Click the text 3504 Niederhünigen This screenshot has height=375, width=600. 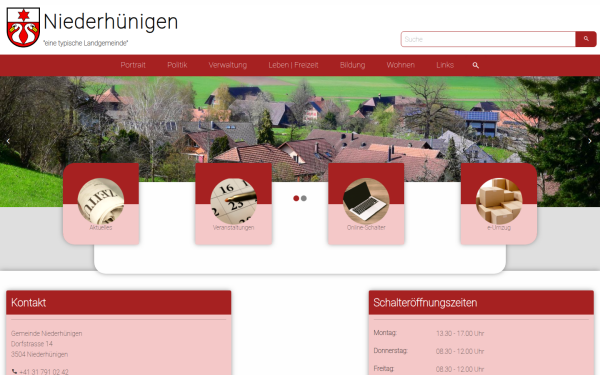39,354
